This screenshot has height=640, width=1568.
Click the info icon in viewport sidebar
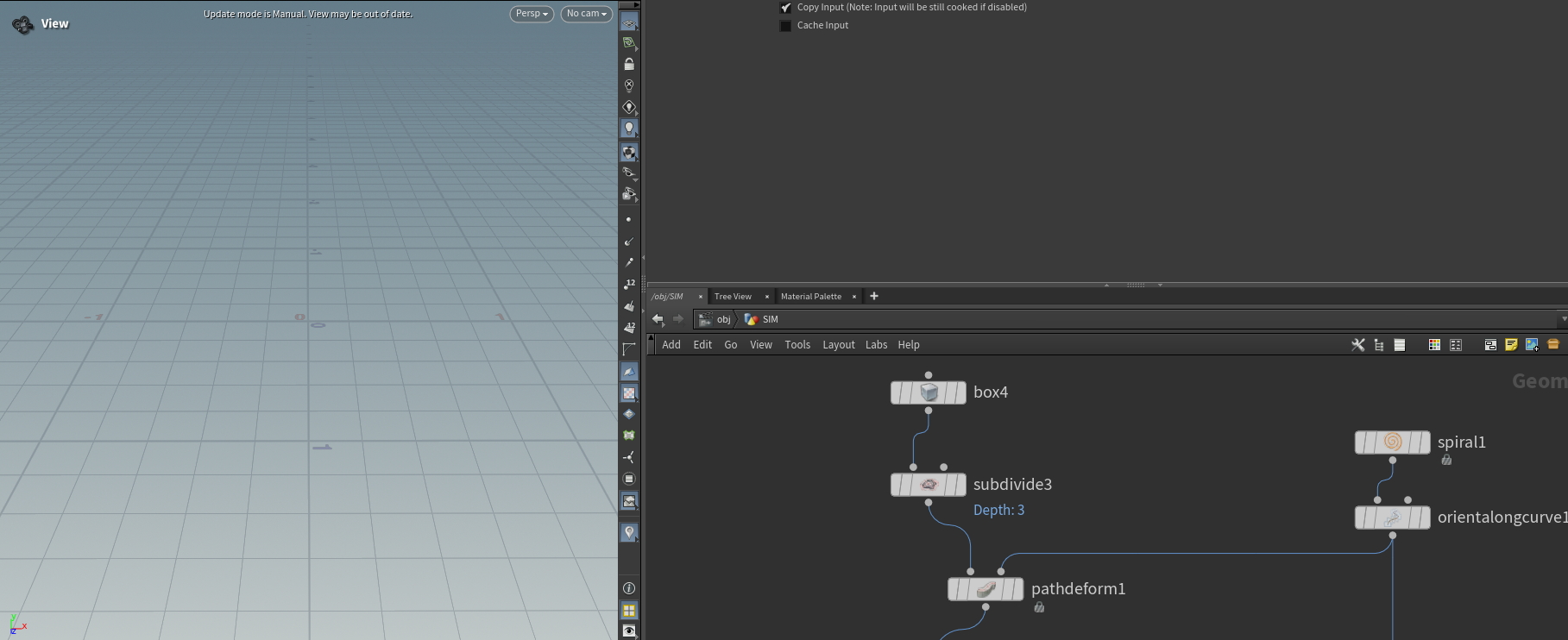[629, 588]
